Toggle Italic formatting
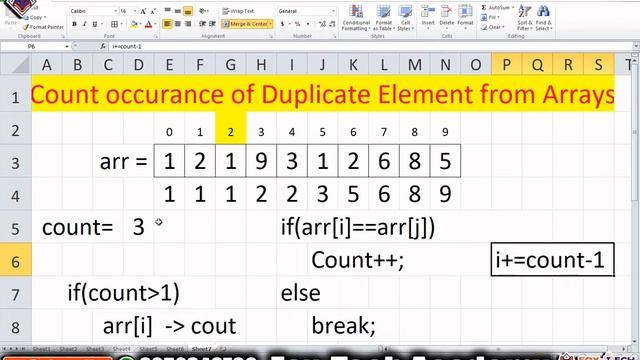 (x=84, y=24)
